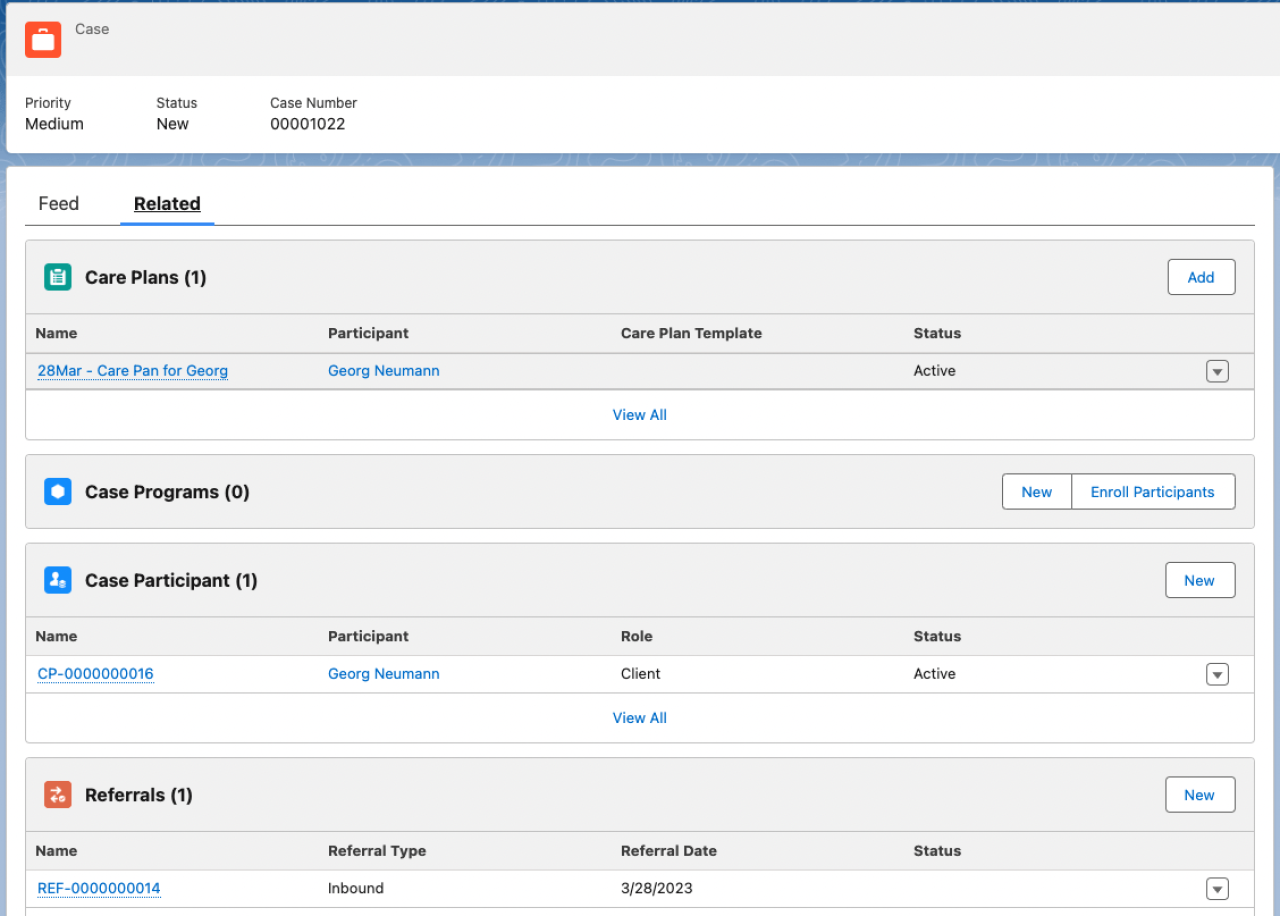1280x916 pixels.
Task: Click case number 00001022
Action: coord(308,124)
